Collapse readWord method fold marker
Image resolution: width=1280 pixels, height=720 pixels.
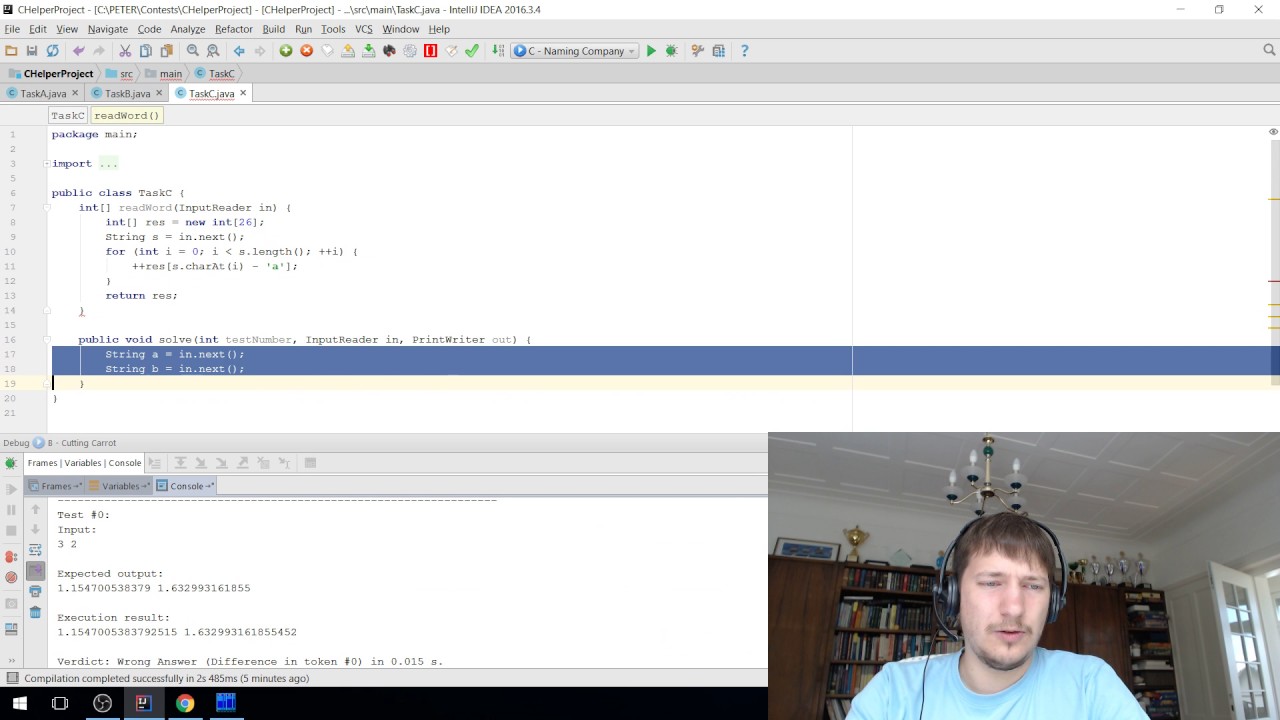coord(47,207)
